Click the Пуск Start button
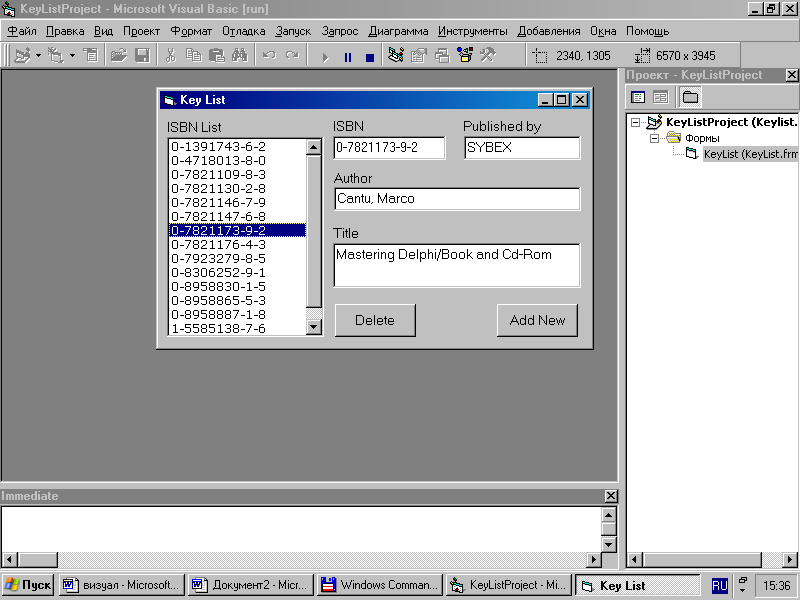Image resolution: width=800 pixels, height=600 pixels. pos(28,585)
